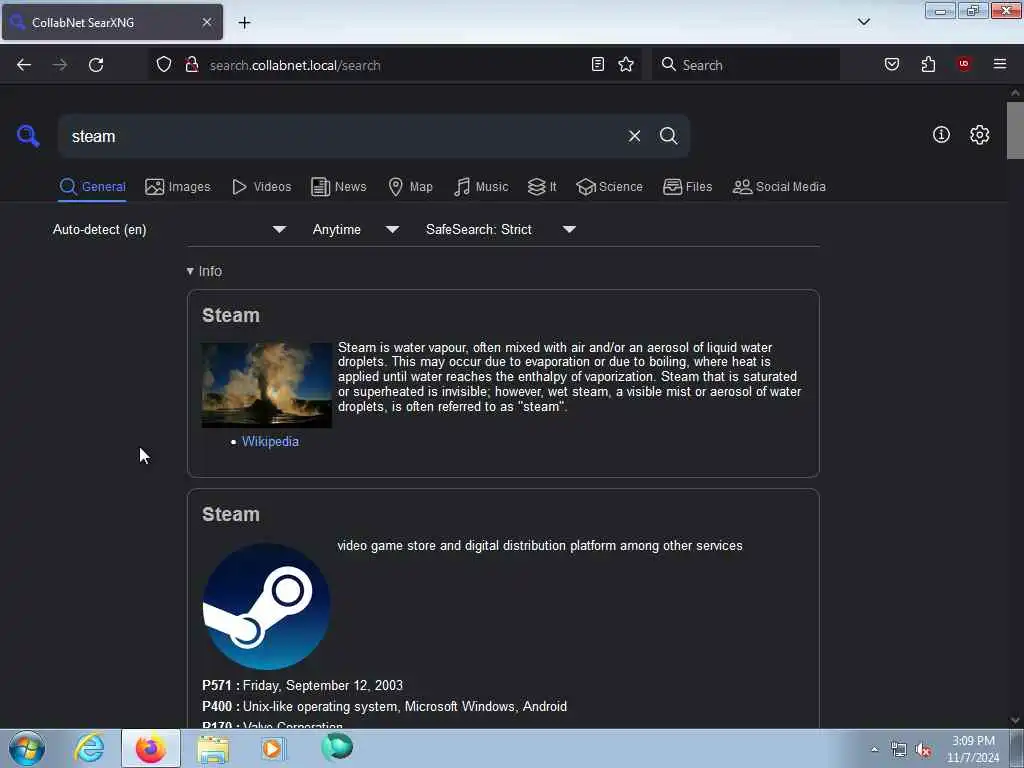Screen dimensions: 1024x768
Task: Switch to the Music category tab
Action: point(481,187)
